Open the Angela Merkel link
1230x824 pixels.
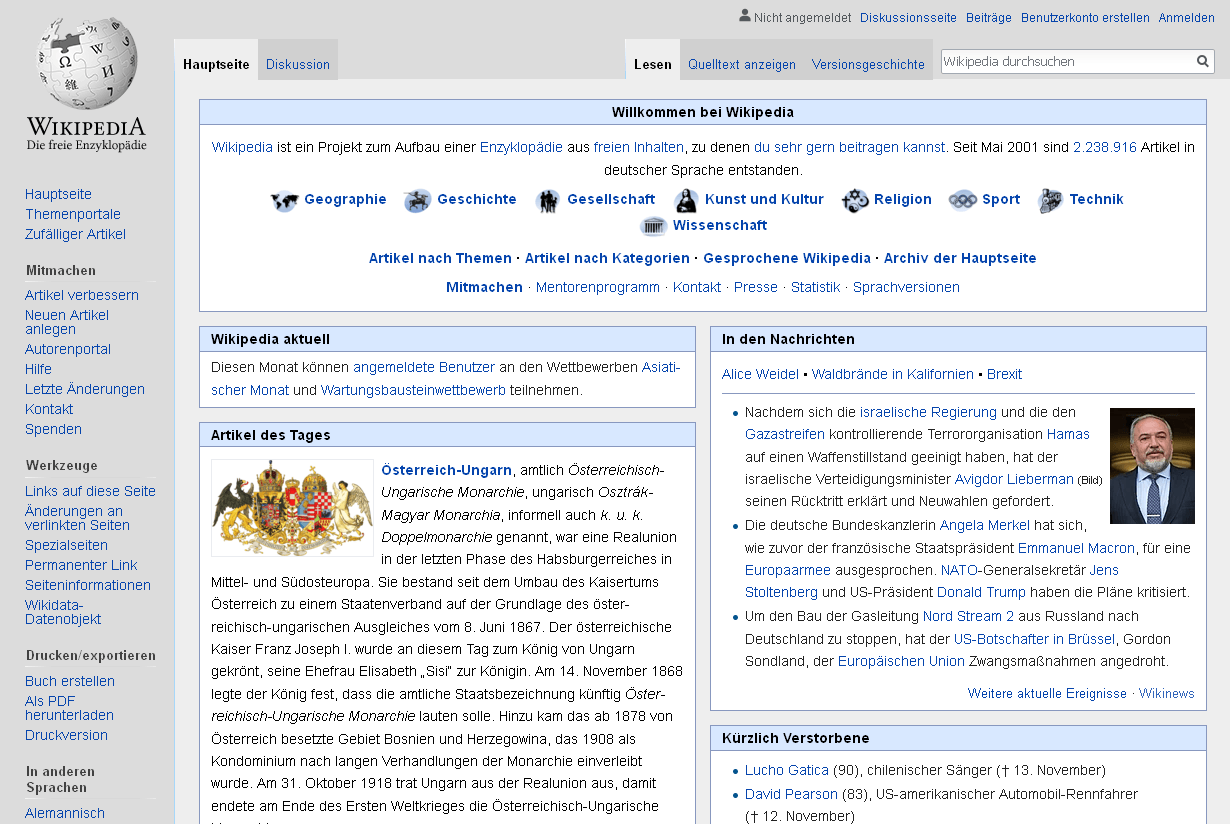click(x=984, y=525)
